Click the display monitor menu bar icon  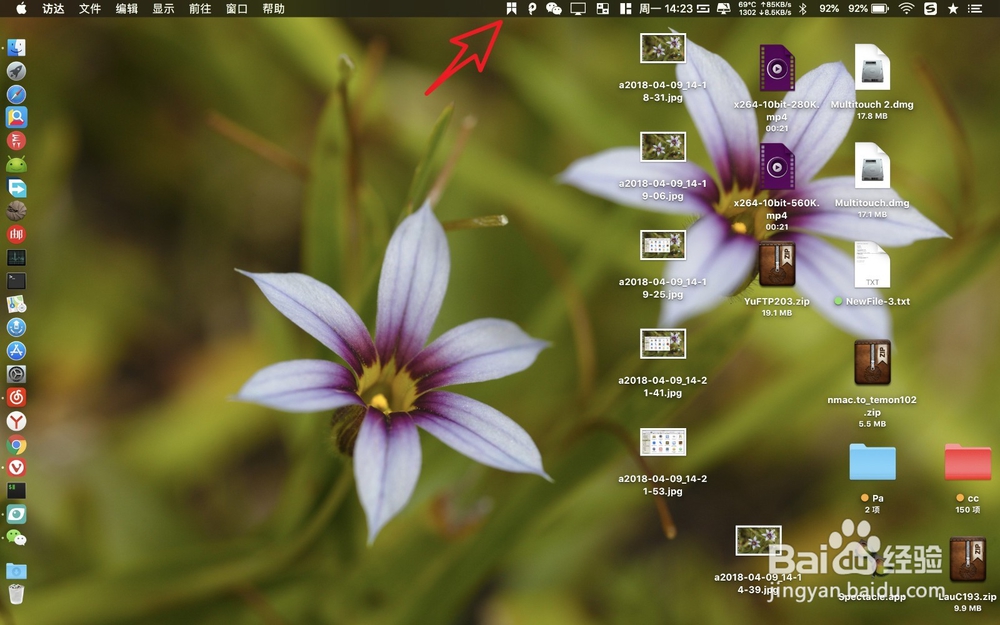pyautogui.click(x=578, y=8)
